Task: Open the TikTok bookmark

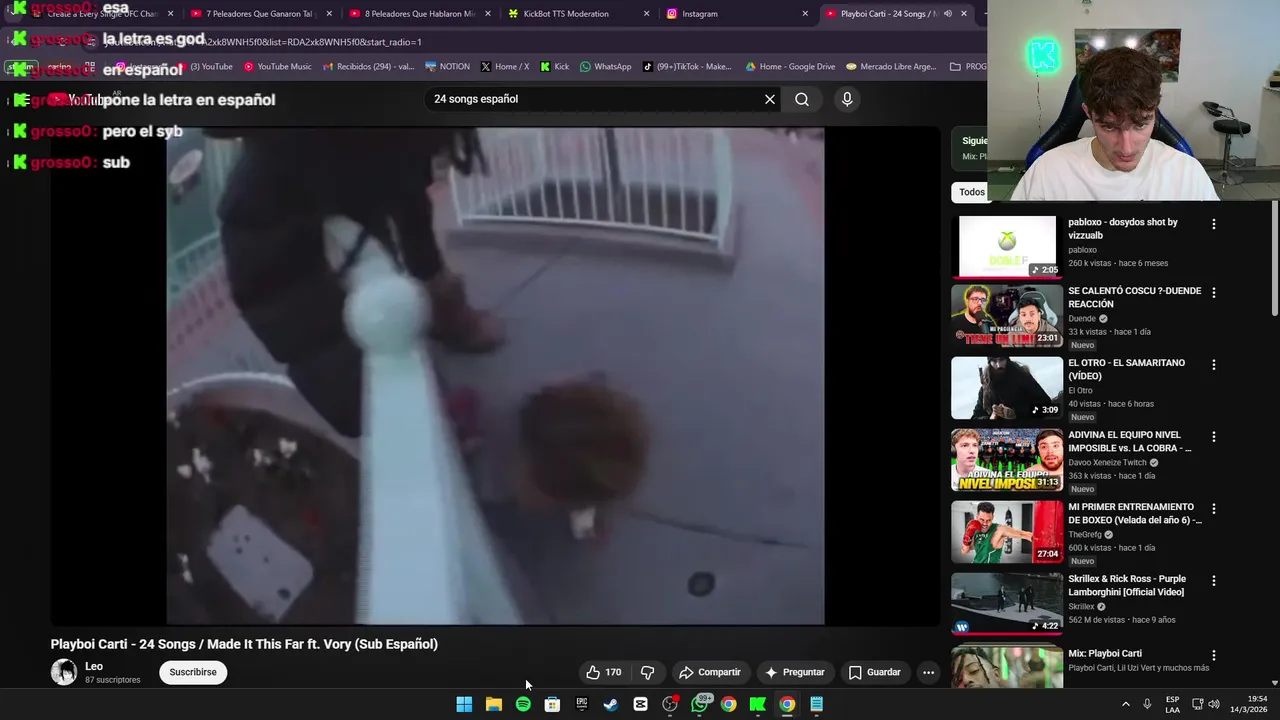Action: [688, 67]
